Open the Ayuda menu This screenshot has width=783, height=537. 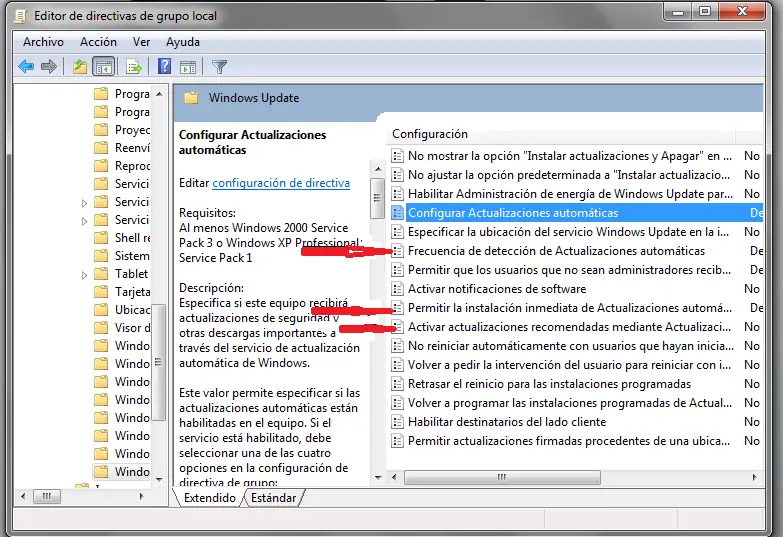[x=183, y=42]
